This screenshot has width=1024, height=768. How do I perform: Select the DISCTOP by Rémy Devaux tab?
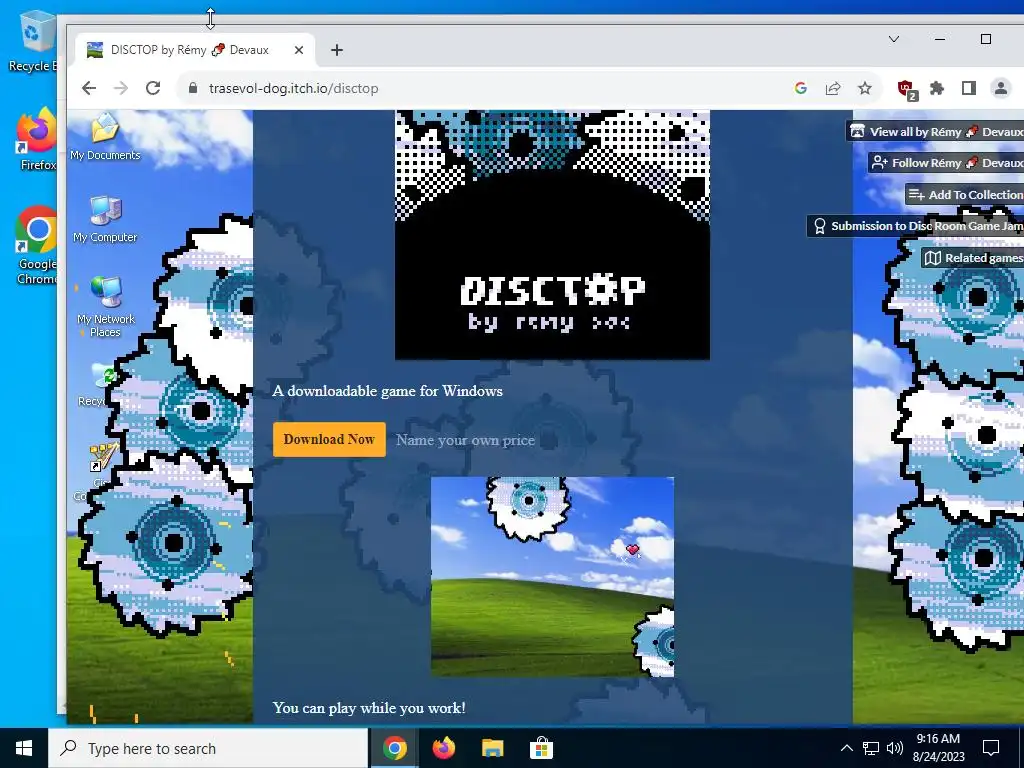coord(195,50)
